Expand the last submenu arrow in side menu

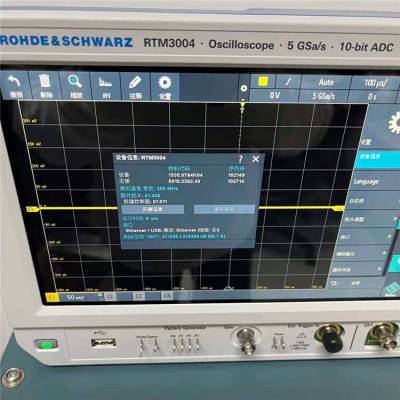tap(380, 269)
